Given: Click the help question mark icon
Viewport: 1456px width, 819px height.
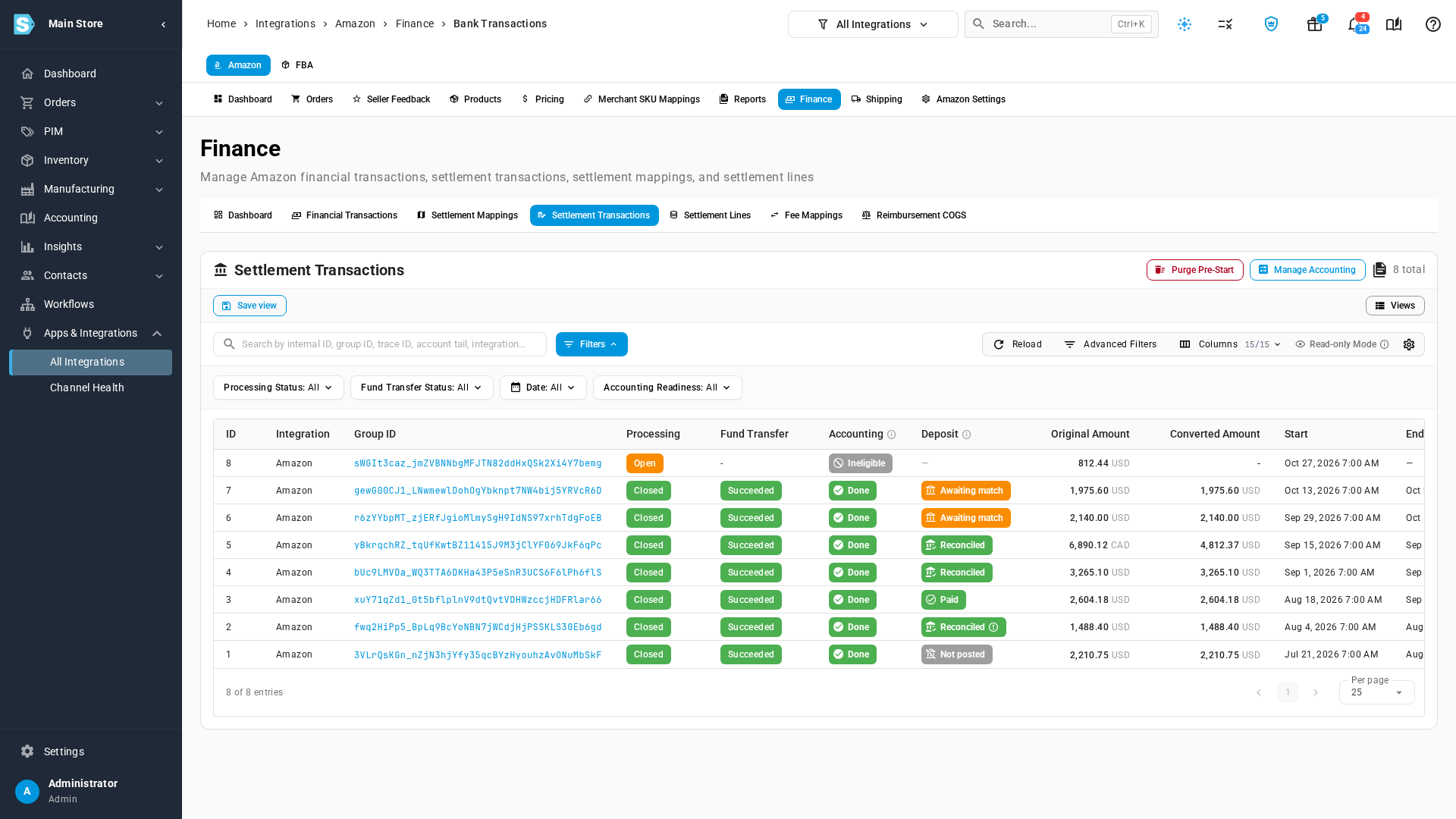Looking at the screenshot, I should (x=1433, y=24).
